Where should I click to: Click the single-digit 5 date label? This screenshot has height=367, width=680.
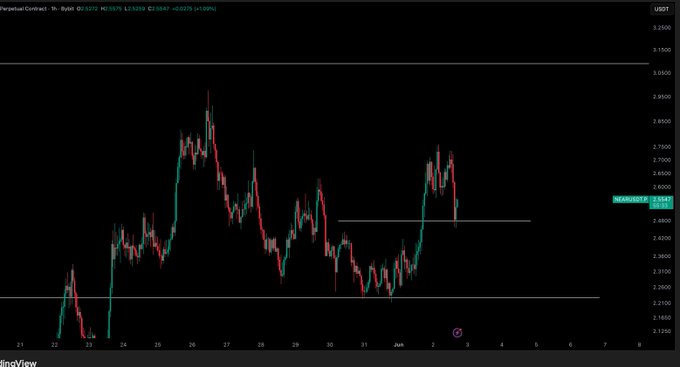pyautogui.click(x=536, y=345)
